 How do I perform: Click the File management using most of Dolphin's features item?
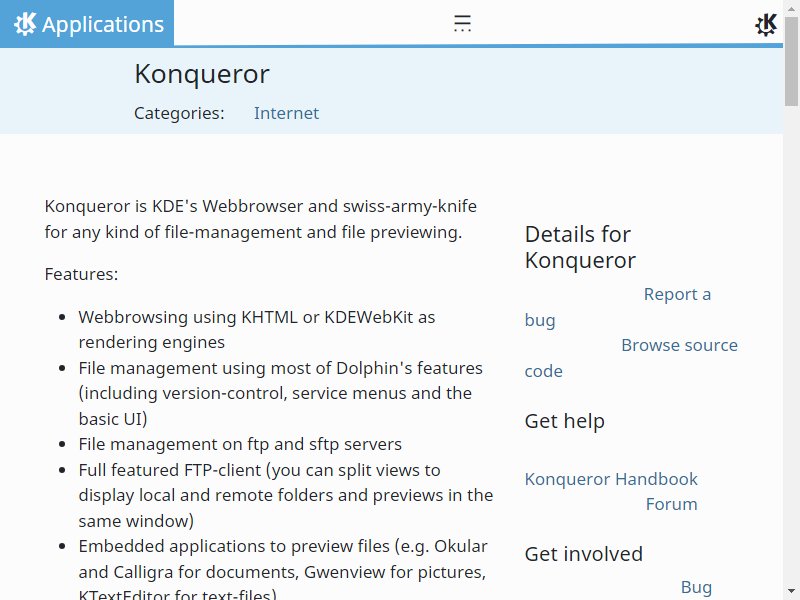280,393
